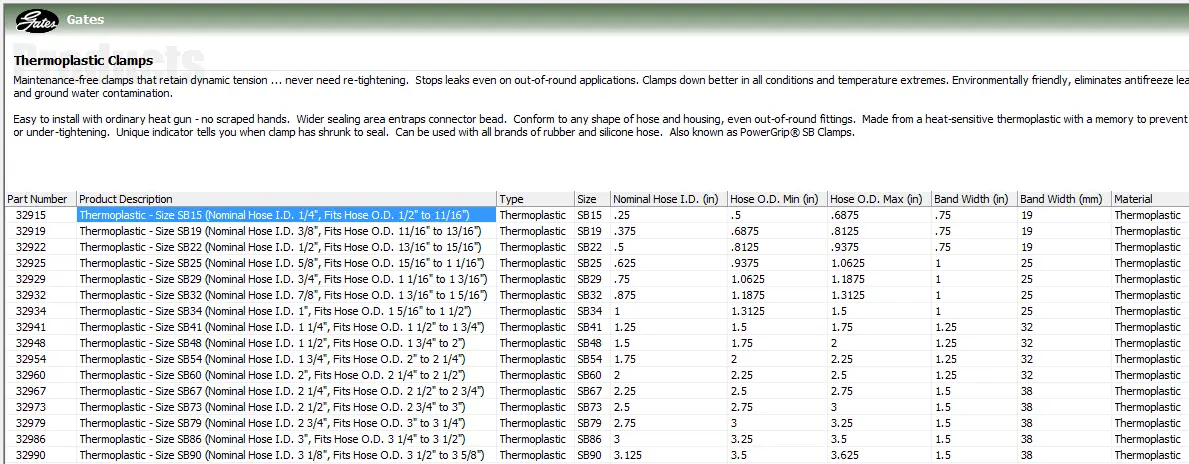Select part number 32919 cell
Viewport: 1189px width, 464px height.
point(40,231)
